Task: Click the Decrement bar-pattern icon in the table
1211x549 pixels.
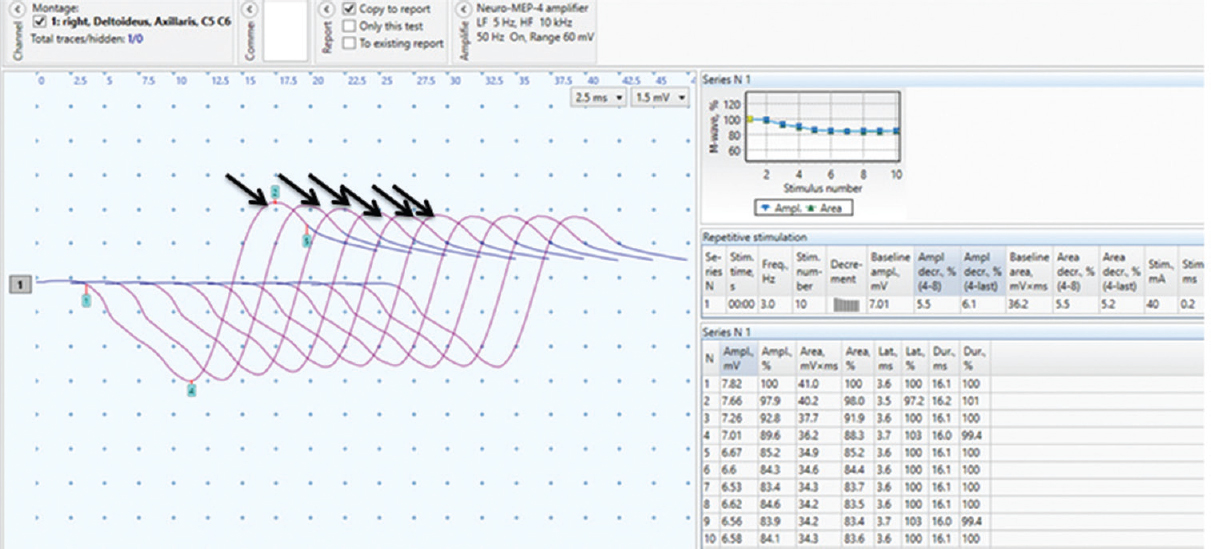Action: click(x=847, y=306)
